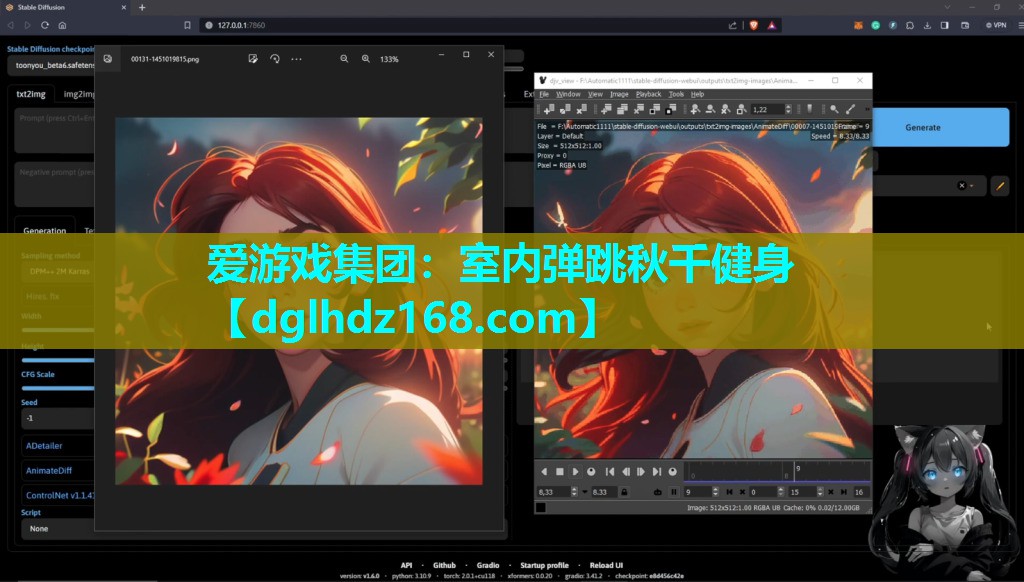The image size is (1024, 582).
Task: Click the djv_view zoom out toolbar icon
Action: click(710, 109)
